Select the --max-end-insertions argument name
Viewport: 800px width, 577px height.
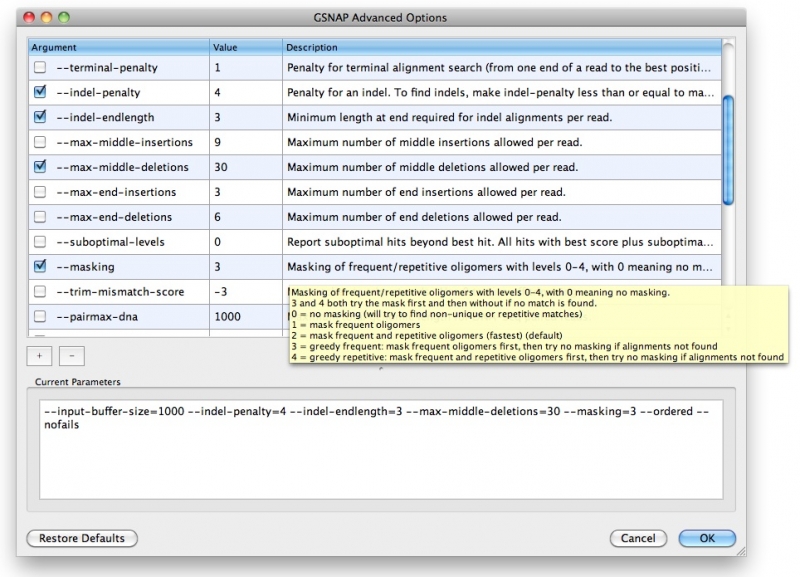pos(116,192)
